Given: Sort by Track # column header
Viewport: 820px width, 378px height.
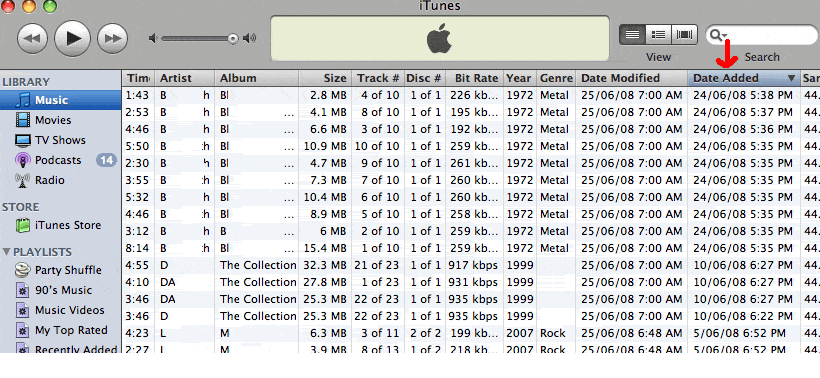Looking at the screenshot, I should point(378,78).
